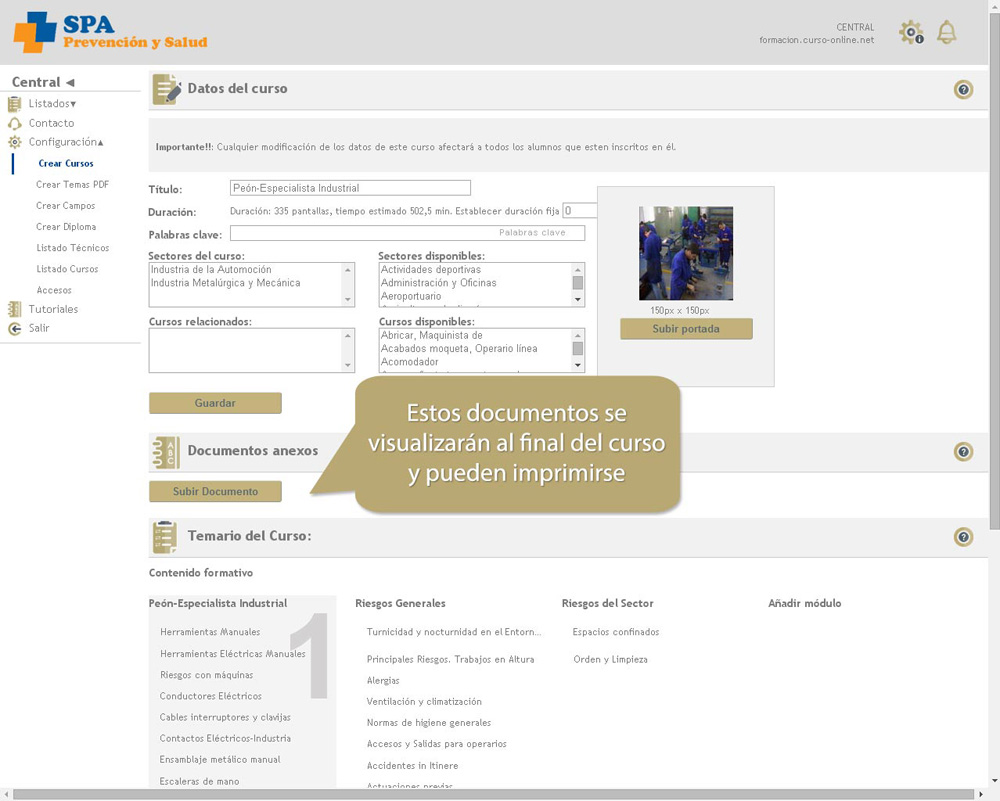Open Espacios confinados topic

616,632
